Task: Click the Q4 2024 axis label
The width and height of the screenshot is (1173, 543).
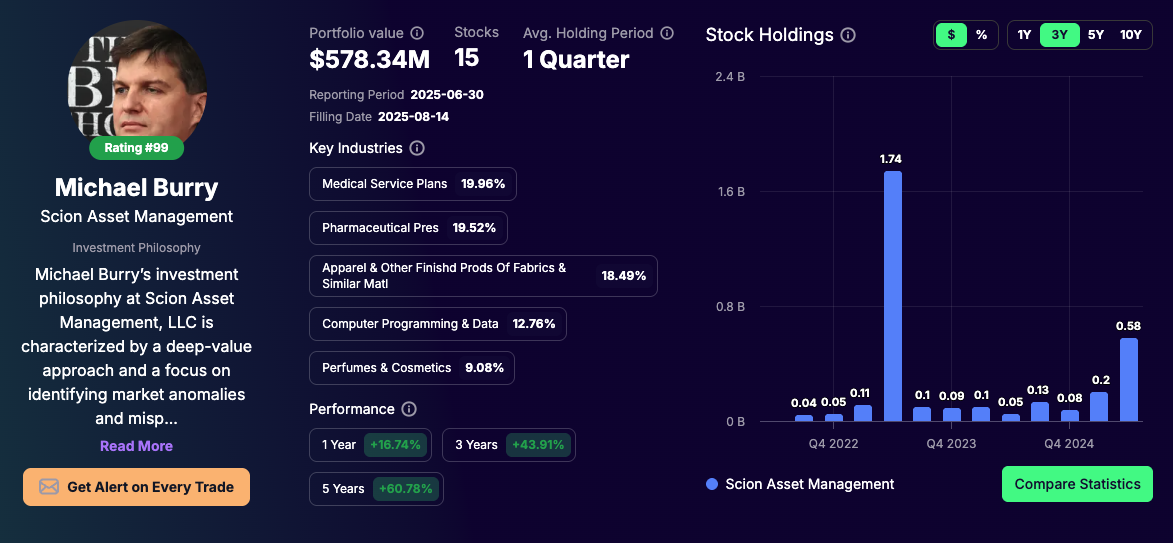Action: click(x=1069, y=444)
